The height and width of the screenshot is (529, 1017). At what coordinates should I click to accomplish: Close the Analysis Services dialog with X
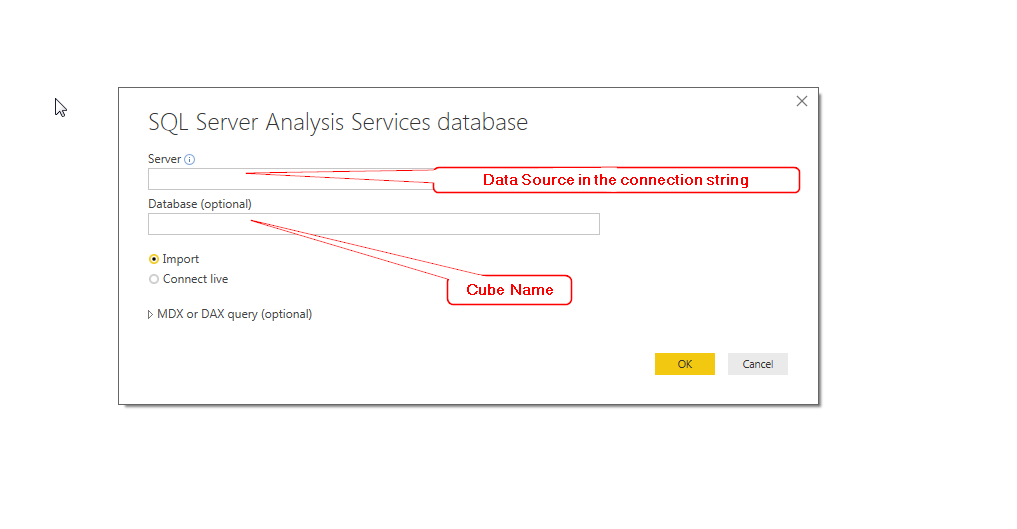click(802, 101)
